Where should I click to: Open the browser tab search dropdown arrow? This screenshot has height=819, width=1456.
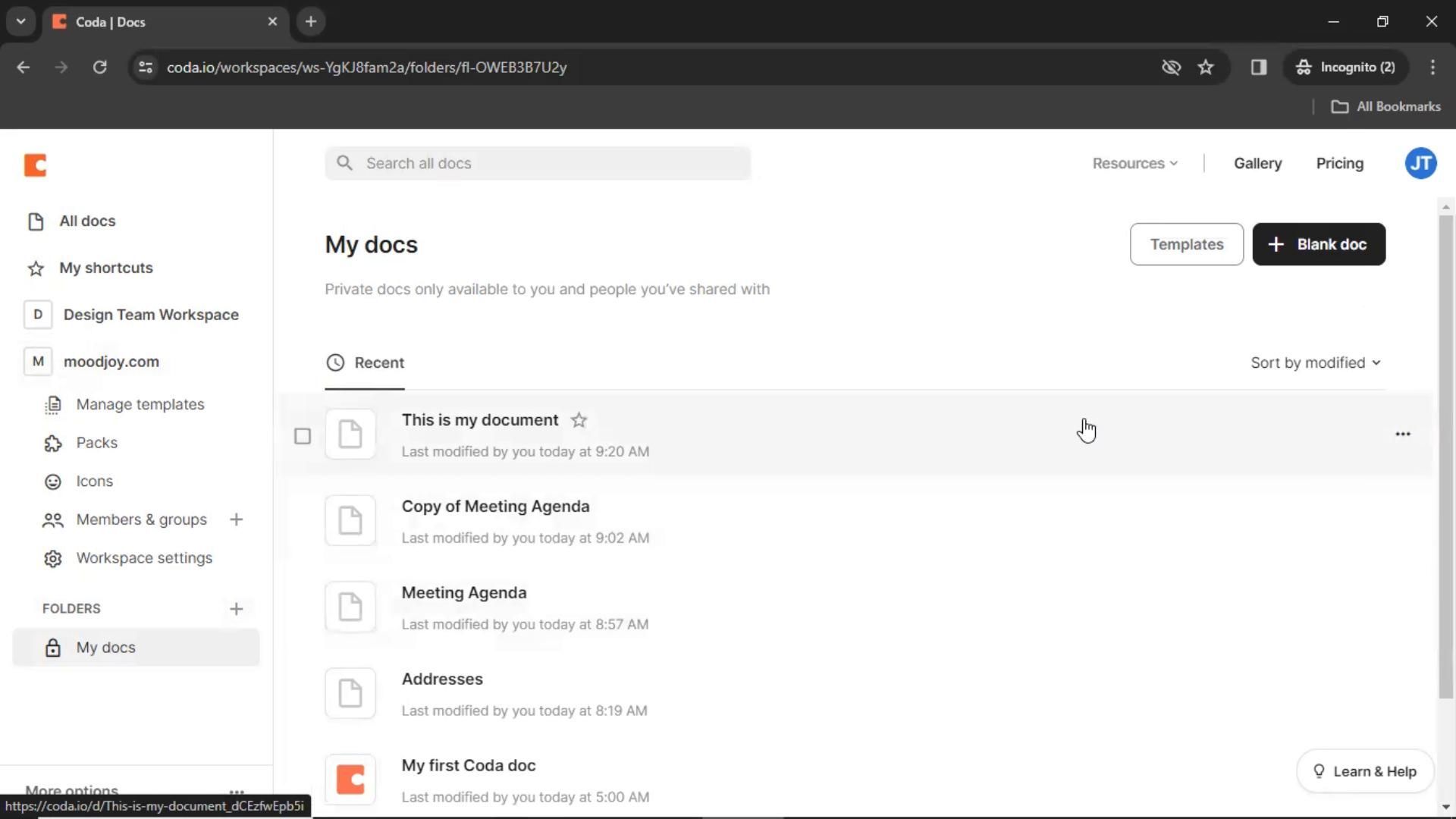click(x=20, y=21)
